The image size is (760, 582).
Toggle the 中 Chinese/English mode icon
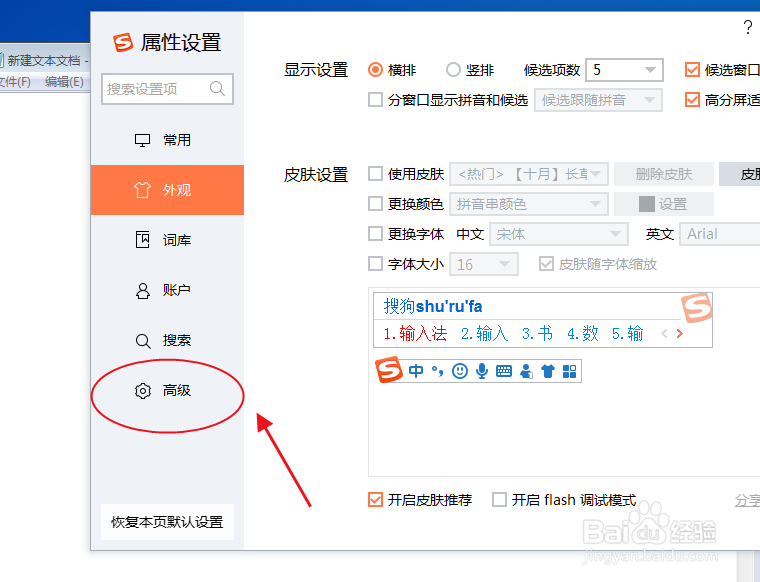click(x=416, y=371)
